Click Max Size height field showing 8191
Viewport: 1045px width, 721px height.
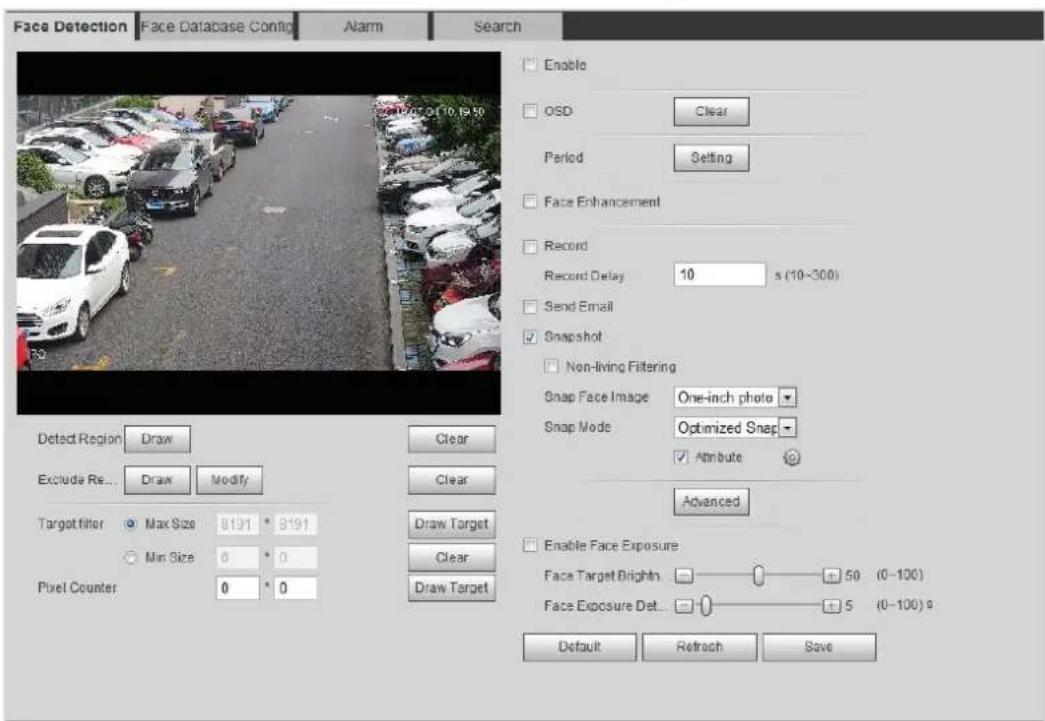pos(295,524)
